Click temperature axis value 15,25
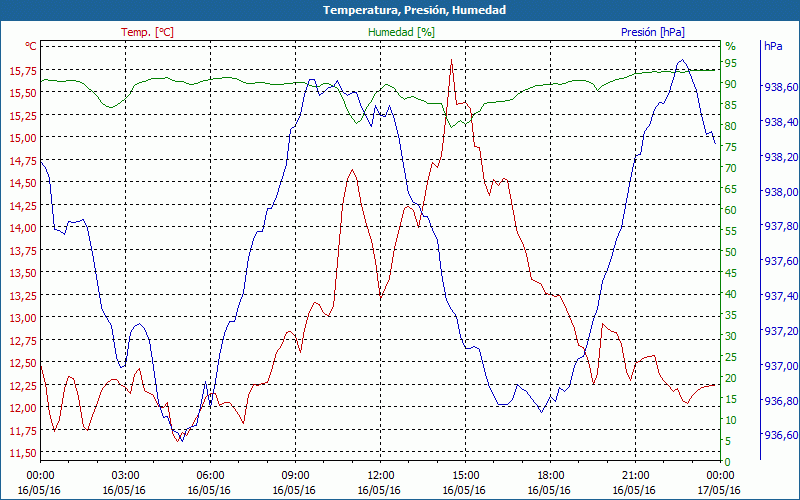The image size is (800, 500). [x=23, y=115]
